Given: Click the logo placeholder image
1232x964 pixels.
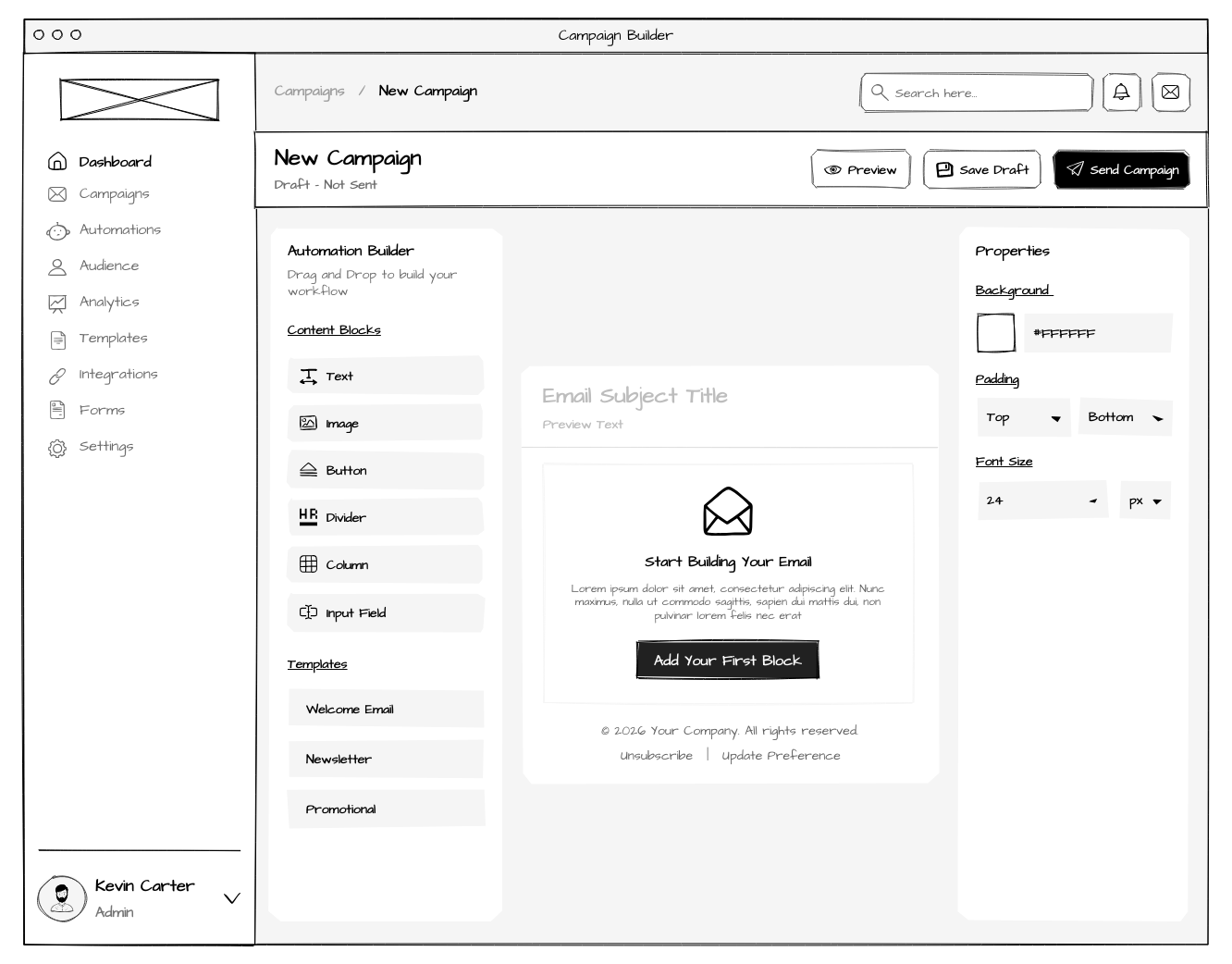Looking at the screenshot, I should [140, 100].
